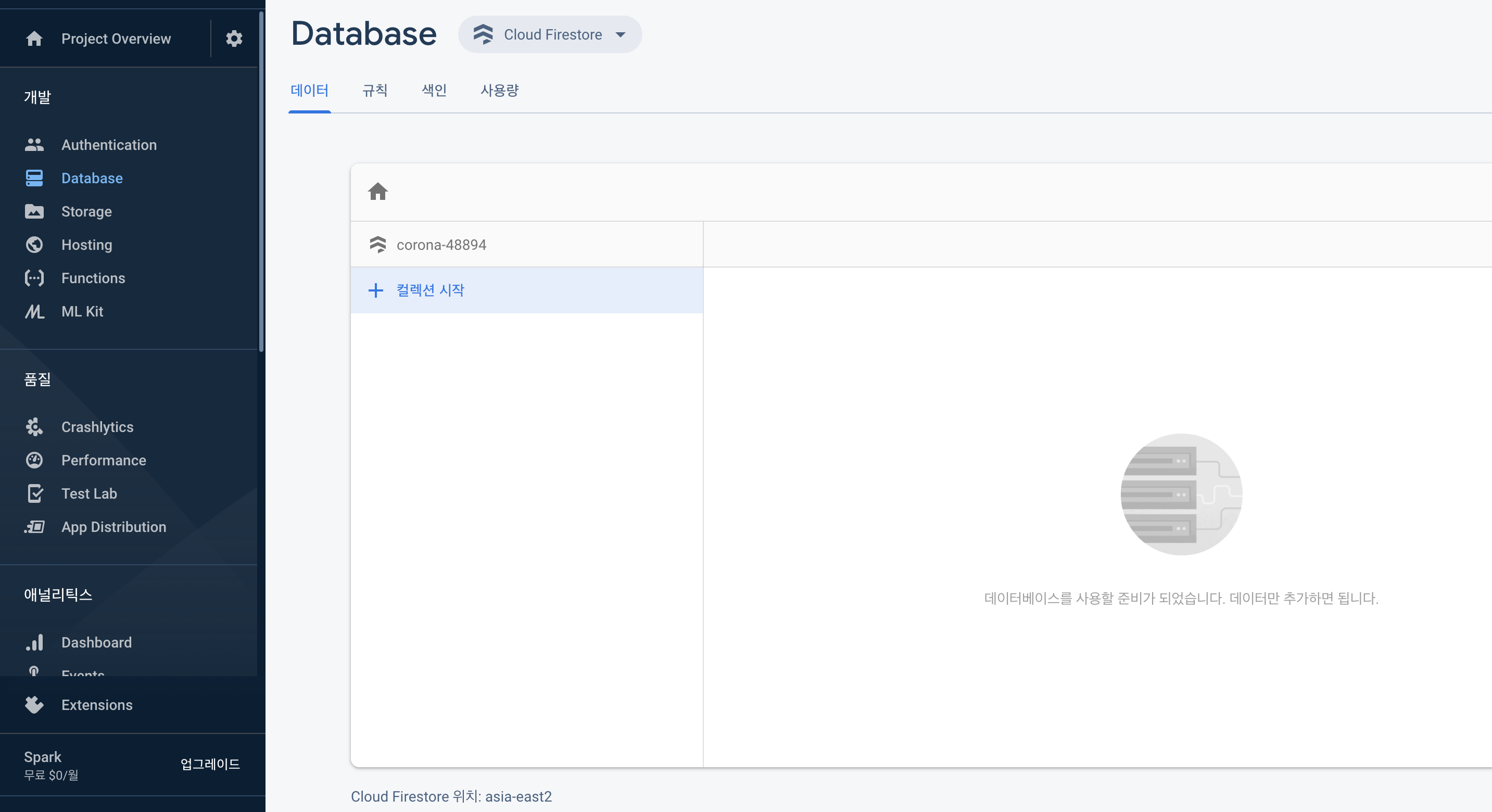The width and height of the screenshot is (1492, 812).
Task: Switch to the 규칙 tab
Action: coord(375,91)
